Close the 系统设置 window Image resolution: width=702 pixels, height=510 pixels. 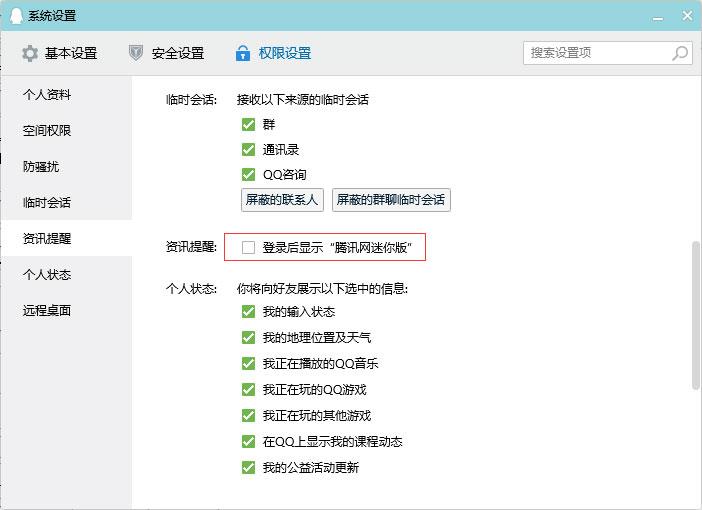tap(687, 16)
